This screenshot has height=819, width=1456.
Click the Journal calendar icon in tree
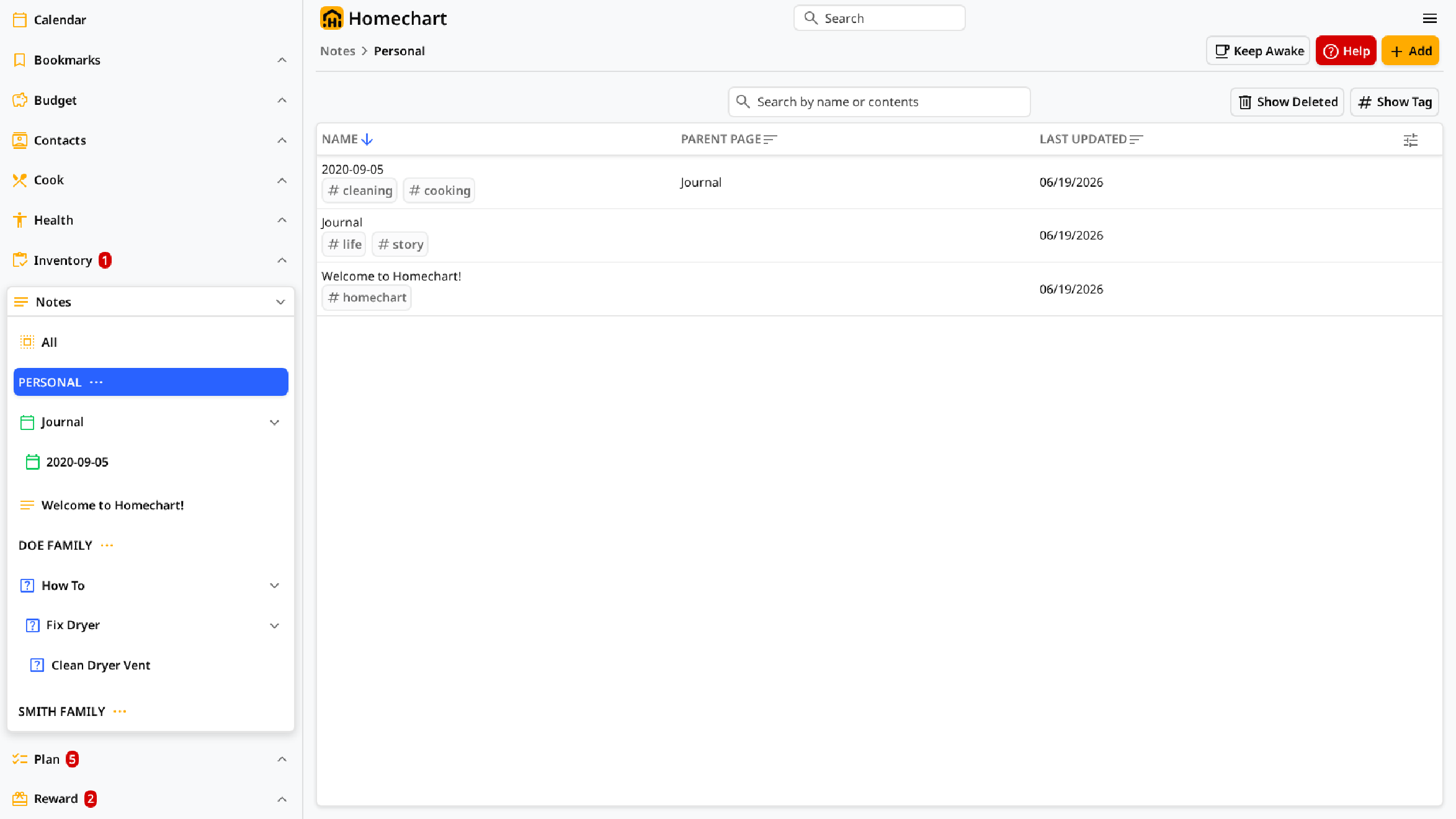27,423
